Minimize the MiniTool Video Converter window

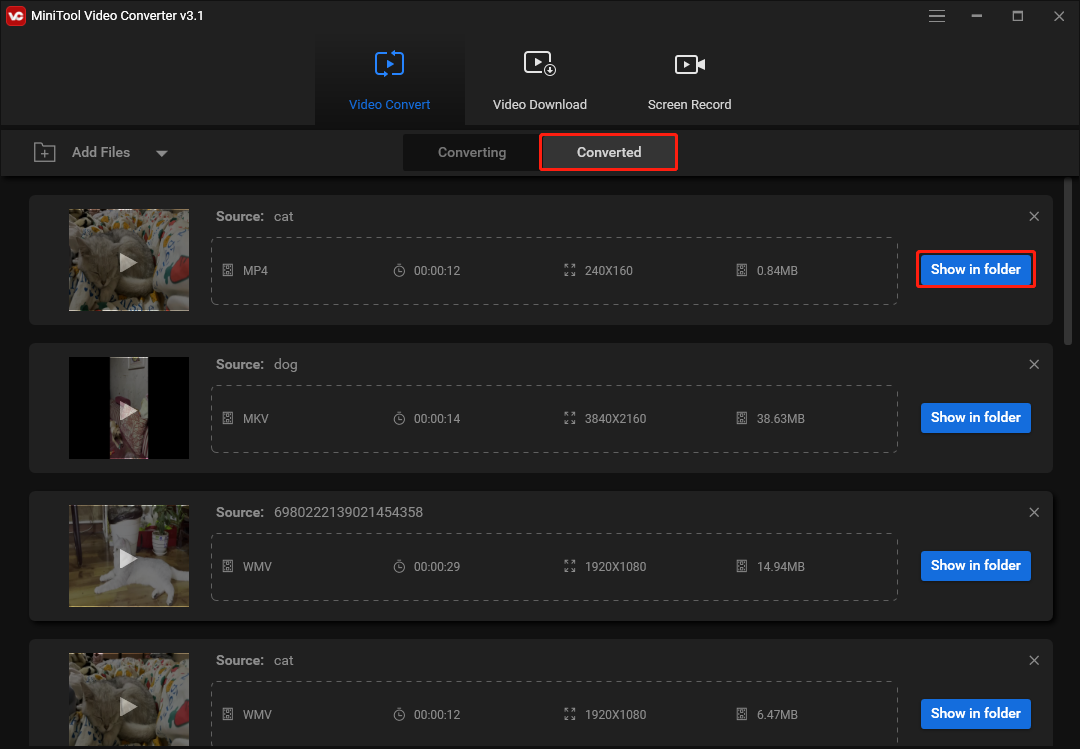[977, 16]
